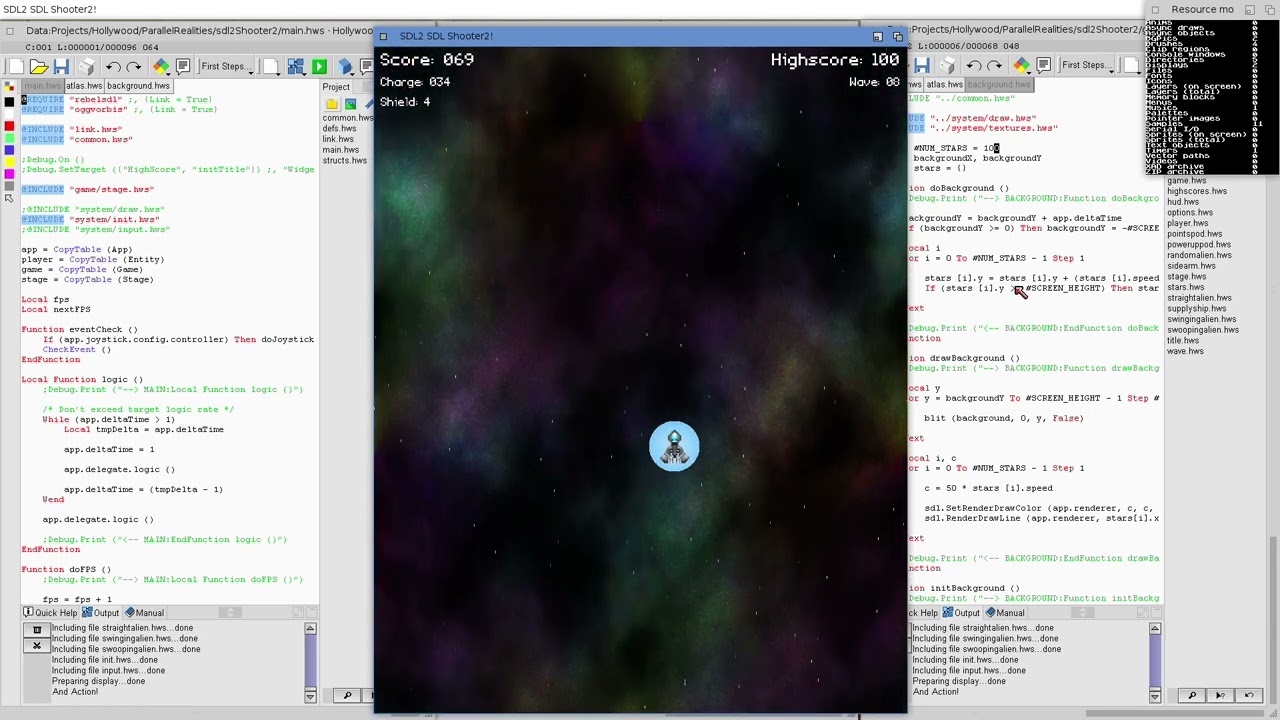1280x720 pixels.
Task: Click the down arrow of left output scrollbar
Action: click(310, 696)
